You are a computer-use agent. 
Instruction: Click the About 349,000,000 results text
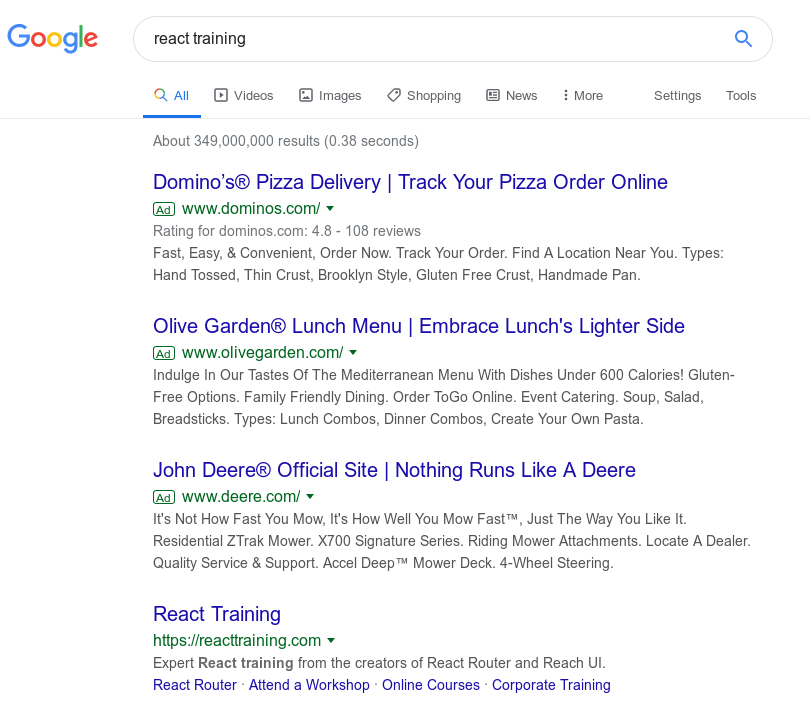coord(286,141)
